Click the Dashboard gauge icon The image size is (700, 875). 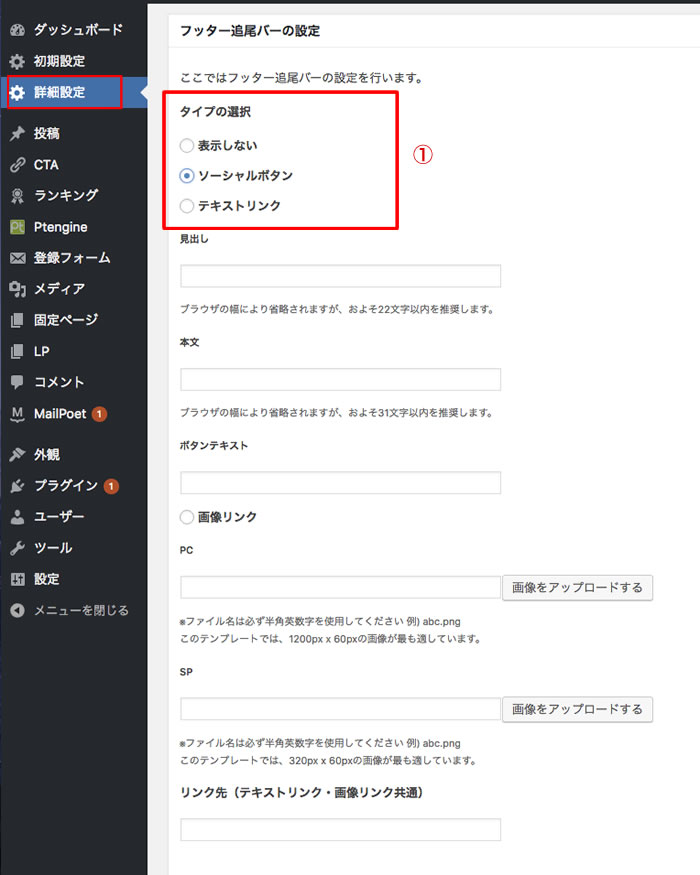point(17,30)
